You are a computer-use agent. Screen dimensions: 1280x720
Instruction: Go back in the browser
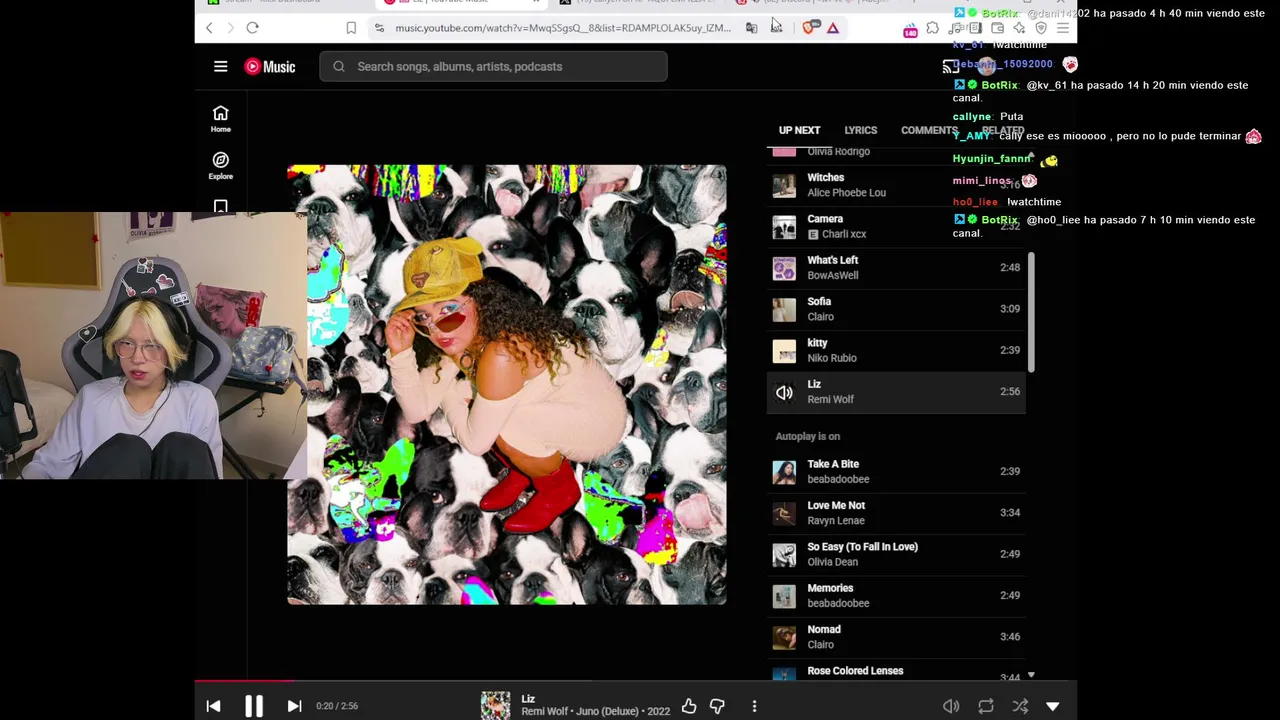pyautogui.click(x=209, y=28)
